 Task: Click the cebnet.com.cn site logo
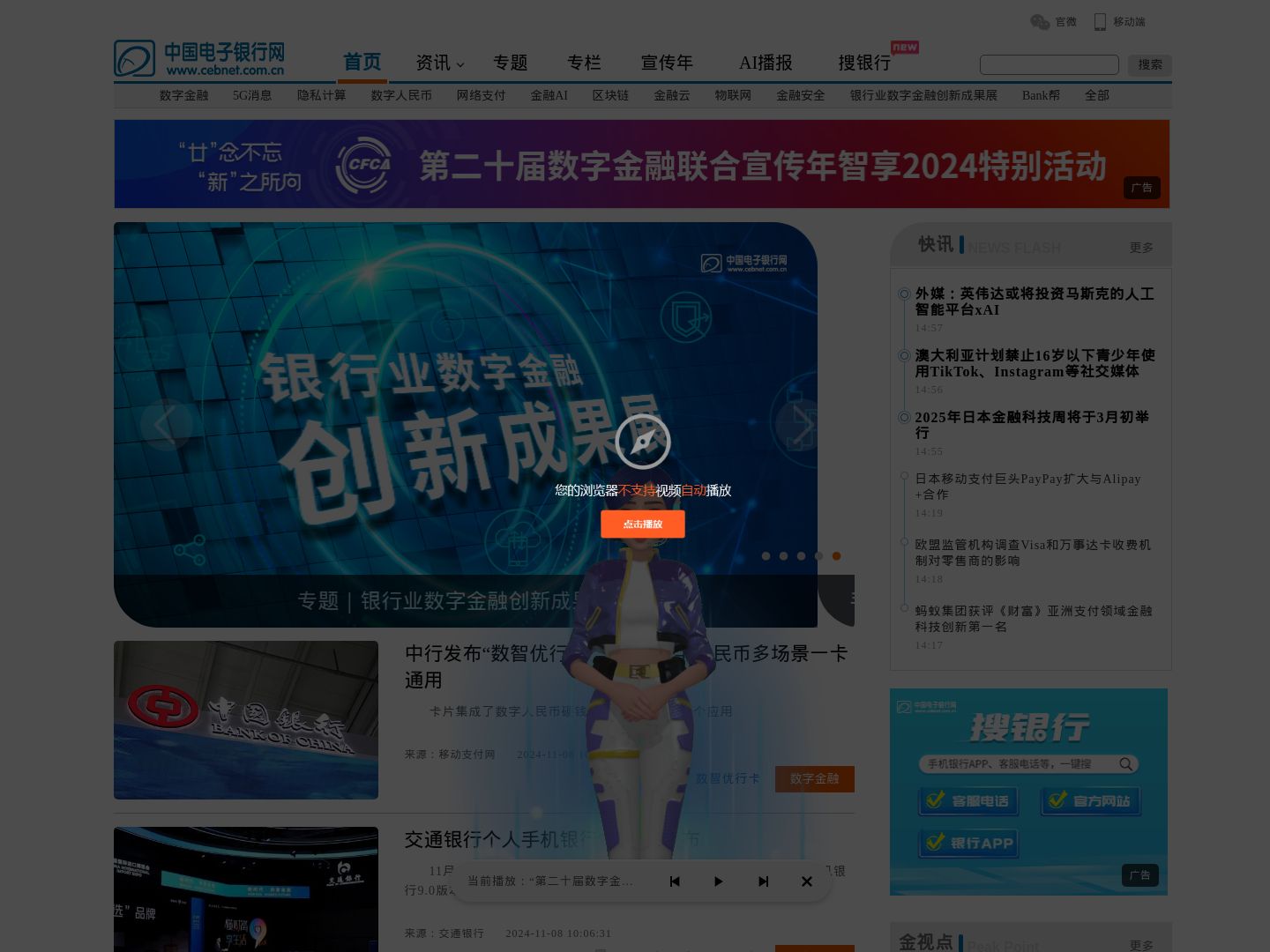pos(199,58)
